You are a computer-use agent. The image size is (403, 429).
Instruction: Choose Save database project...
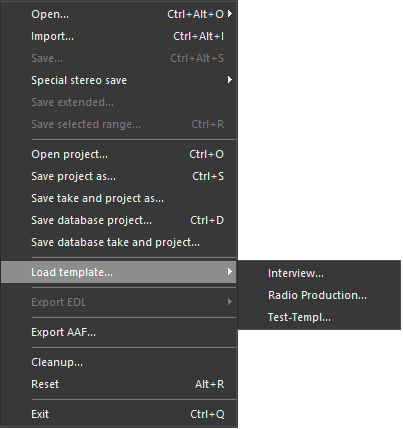click(118, 220)
